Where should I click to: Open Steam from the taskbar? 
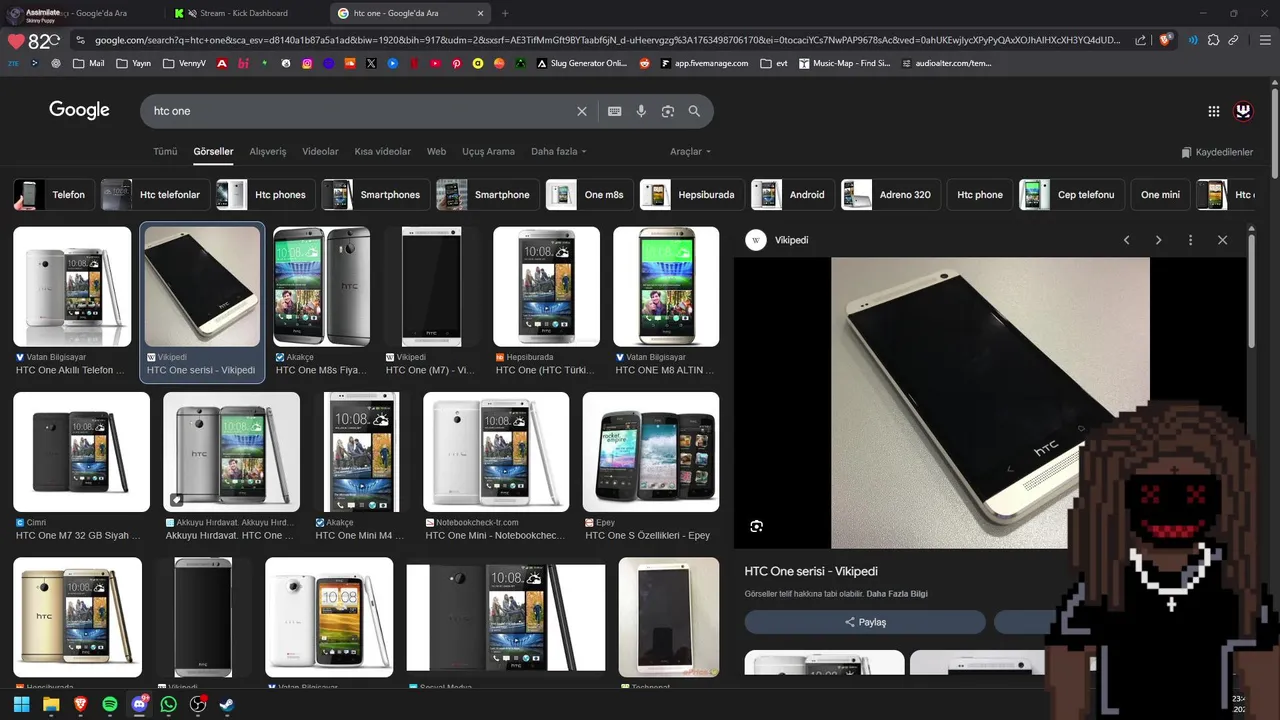(227, 704)
